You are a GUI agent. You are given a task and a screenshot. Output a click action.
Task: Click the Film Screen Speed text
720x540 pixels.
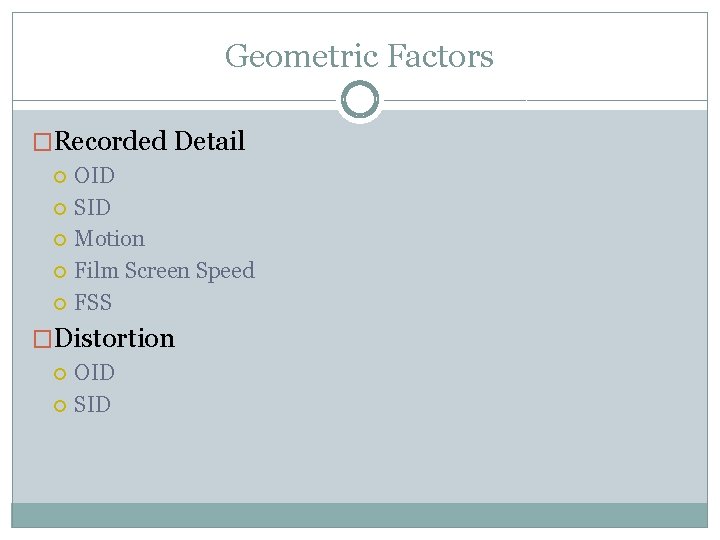164,271
